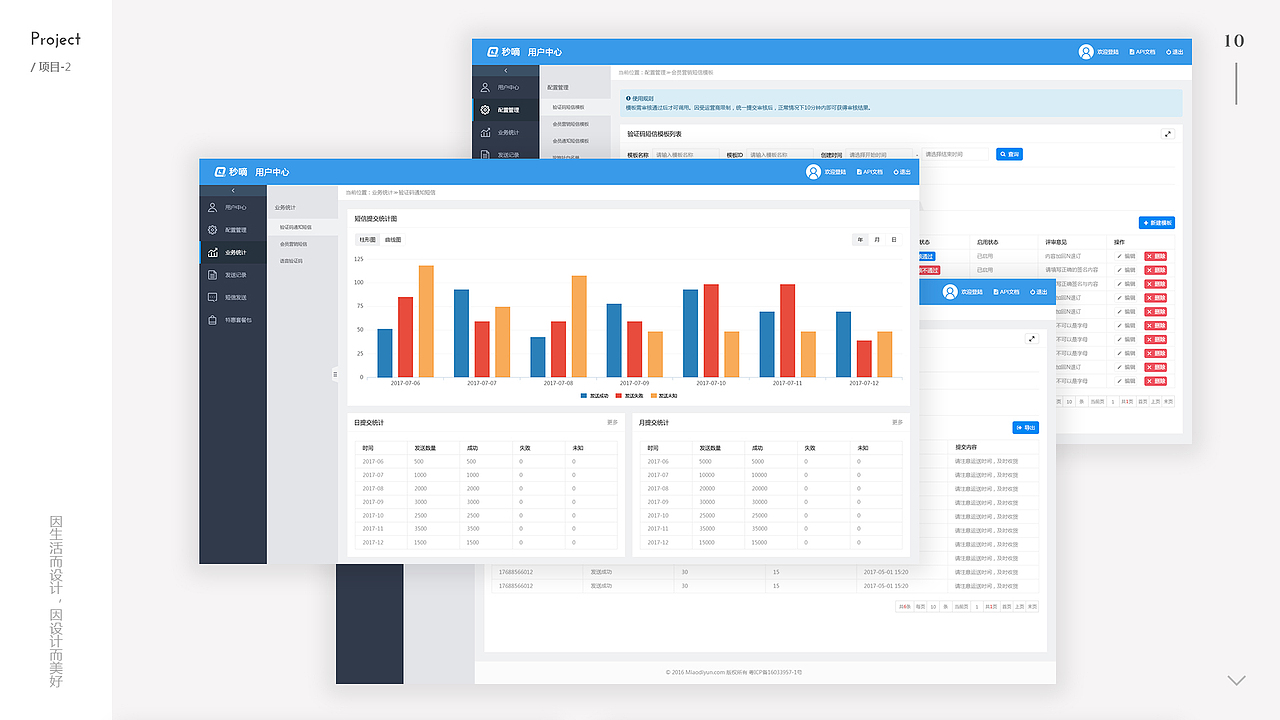The height and width of the screenshot is (720, 1280).
Task: Click user avatar in the back top window header
Action: click(x=1086, y=52)
